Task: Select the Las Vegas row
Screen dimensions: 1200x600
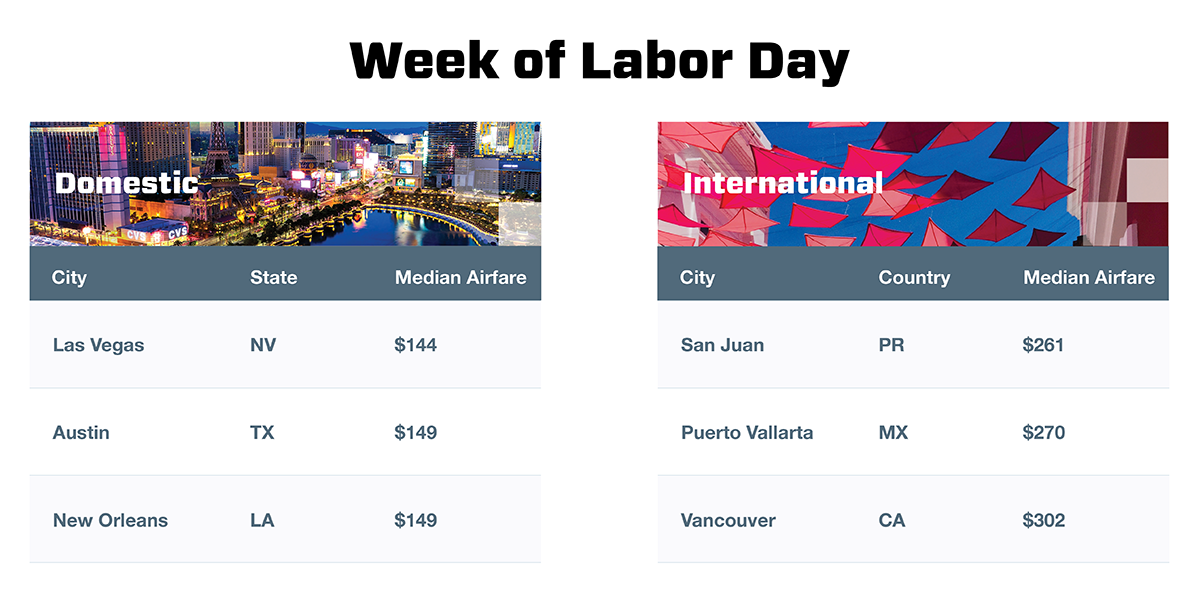Action: coord(285,345)
